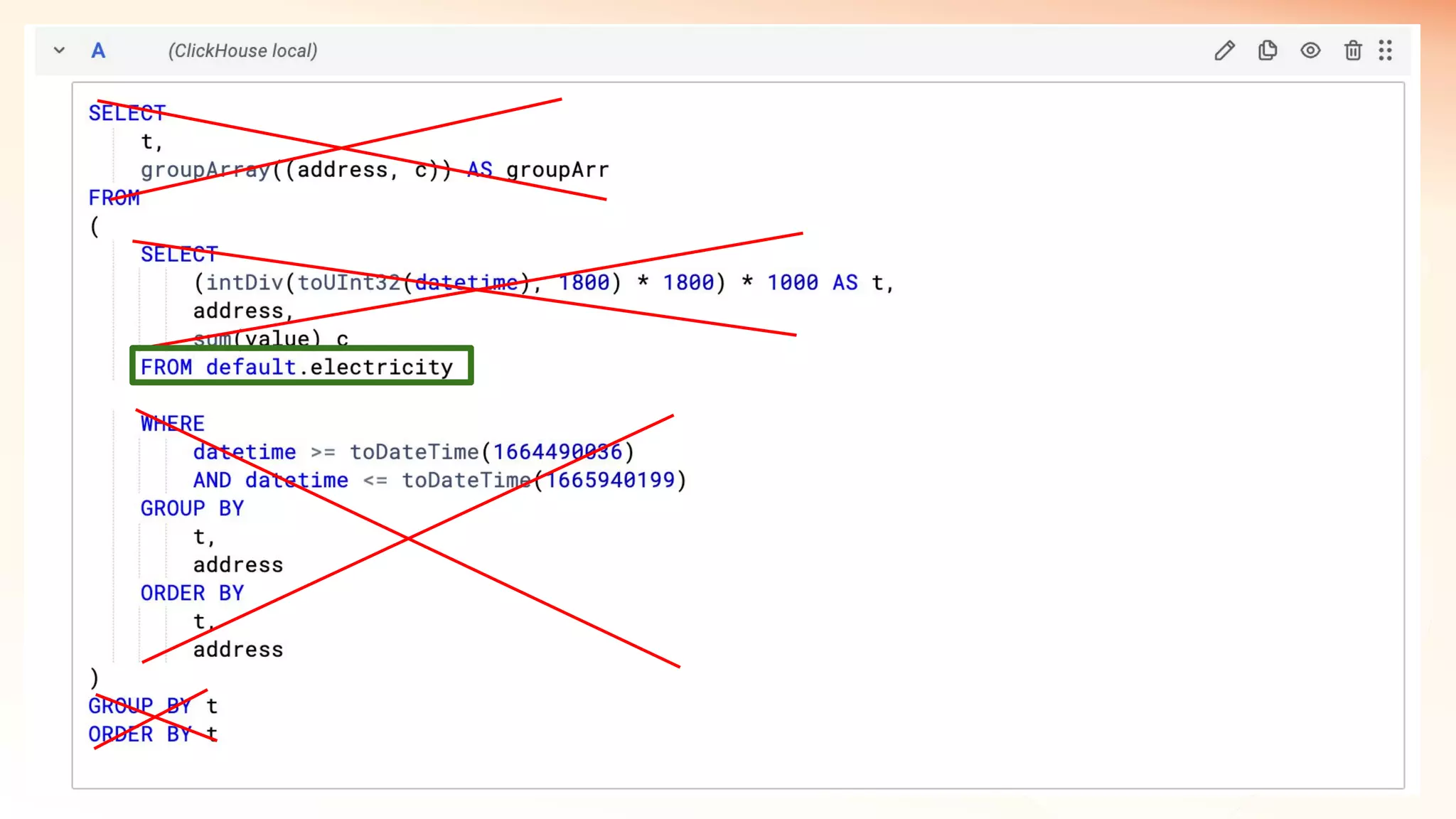Screen dimensions: 1456x819
Task: Delete query A using the trash icon
Action: (1352, 50)
